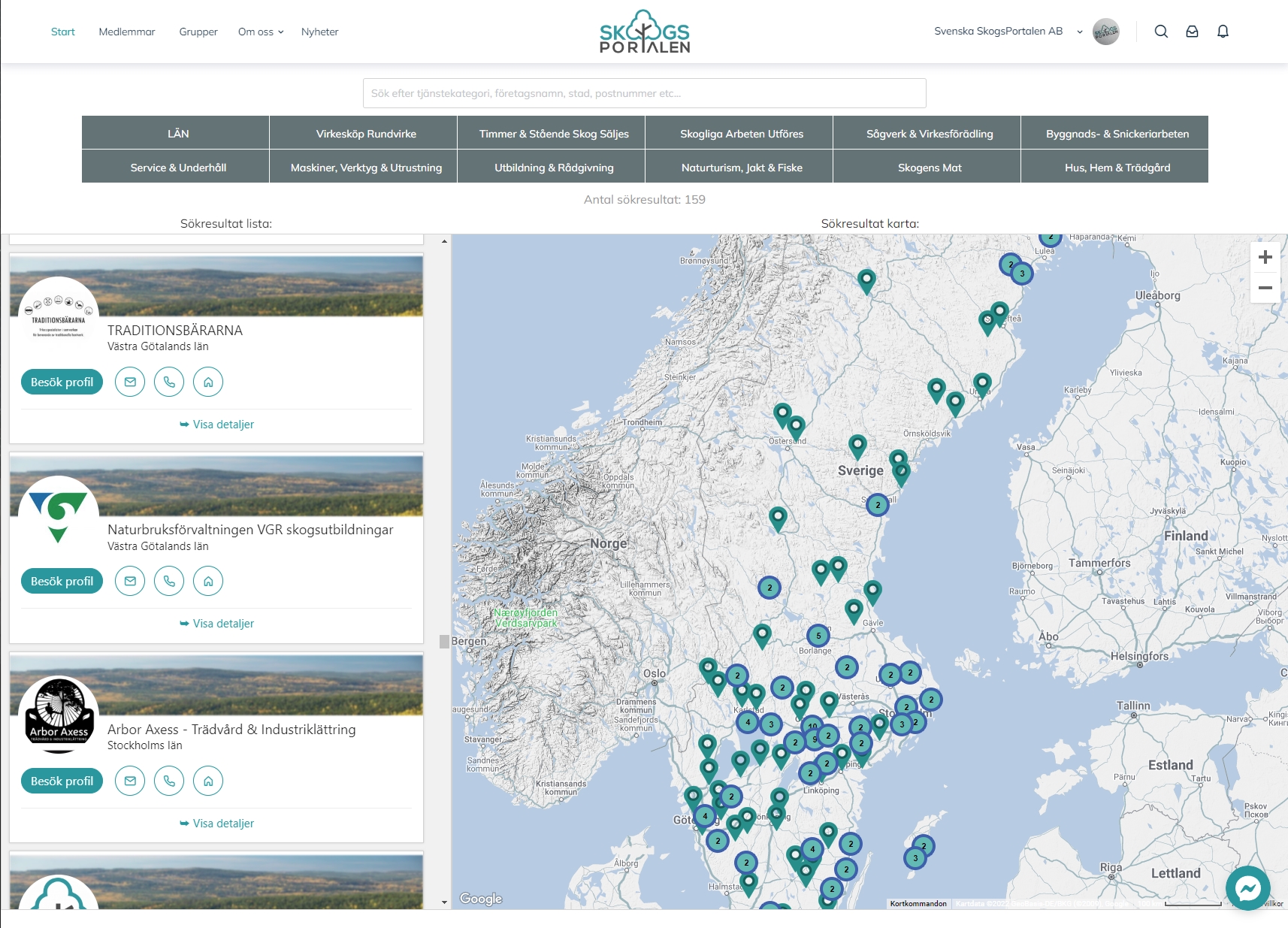1288x928 pixels.
Task: Click the home icon for Naturbruksförvaltningen VGR
Action: click(x=208, y=581)
